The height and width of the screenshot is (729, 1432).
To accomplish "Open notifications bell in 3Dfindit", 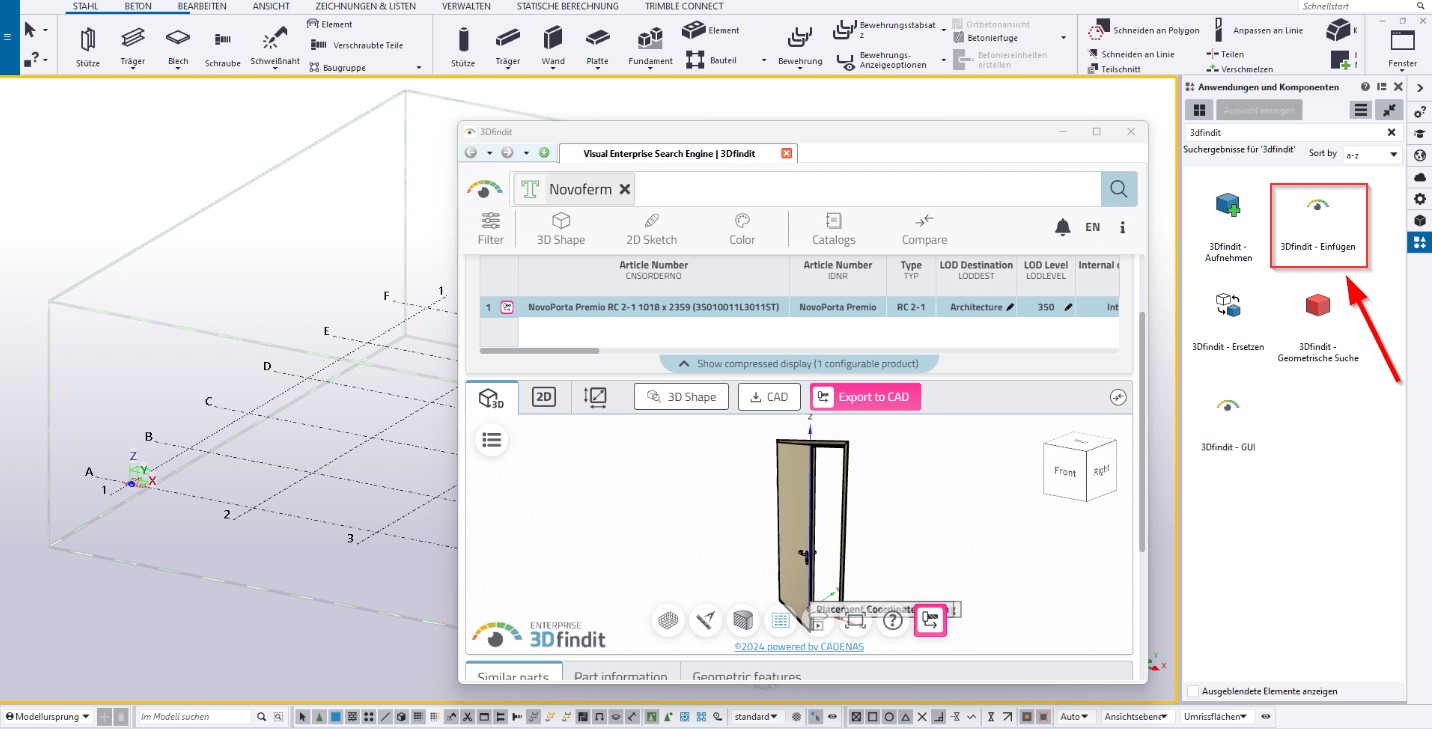I will coord(1064,227).
